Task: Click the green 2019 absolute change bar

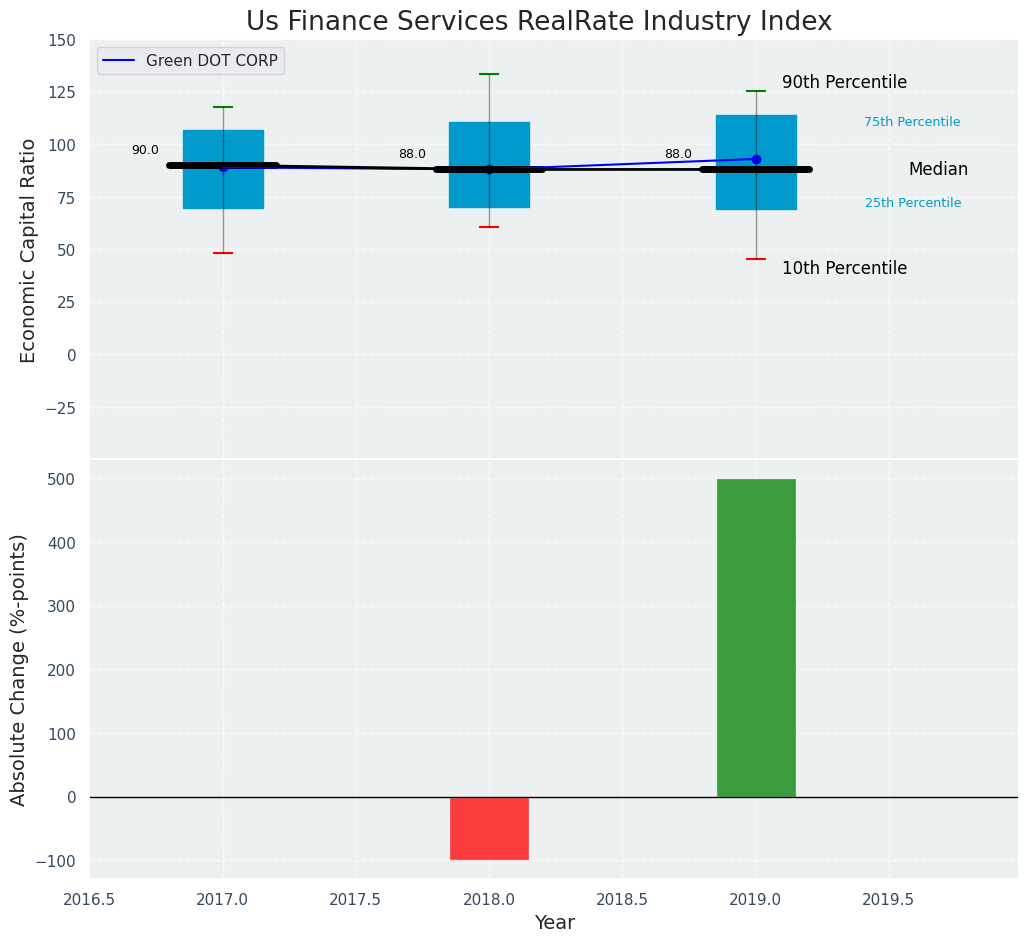Action: [x=756, y=638]
